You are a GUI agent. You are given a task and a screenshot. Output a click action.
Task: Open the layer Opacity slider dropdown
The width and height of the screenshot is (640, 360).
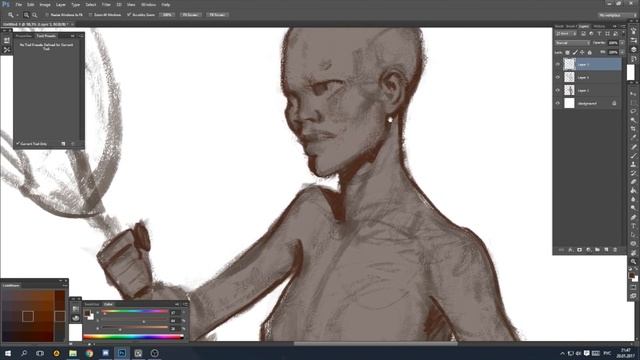[x=622, y=43]
